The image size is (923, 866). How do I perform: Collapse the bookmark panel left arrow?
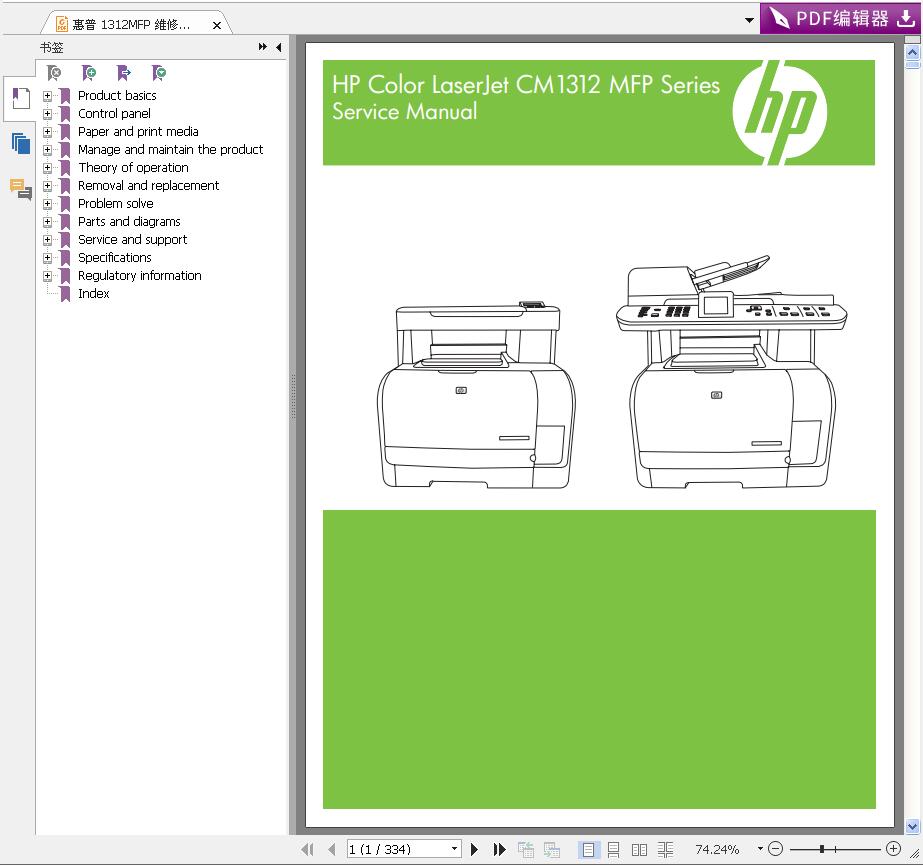pos(278,47)
